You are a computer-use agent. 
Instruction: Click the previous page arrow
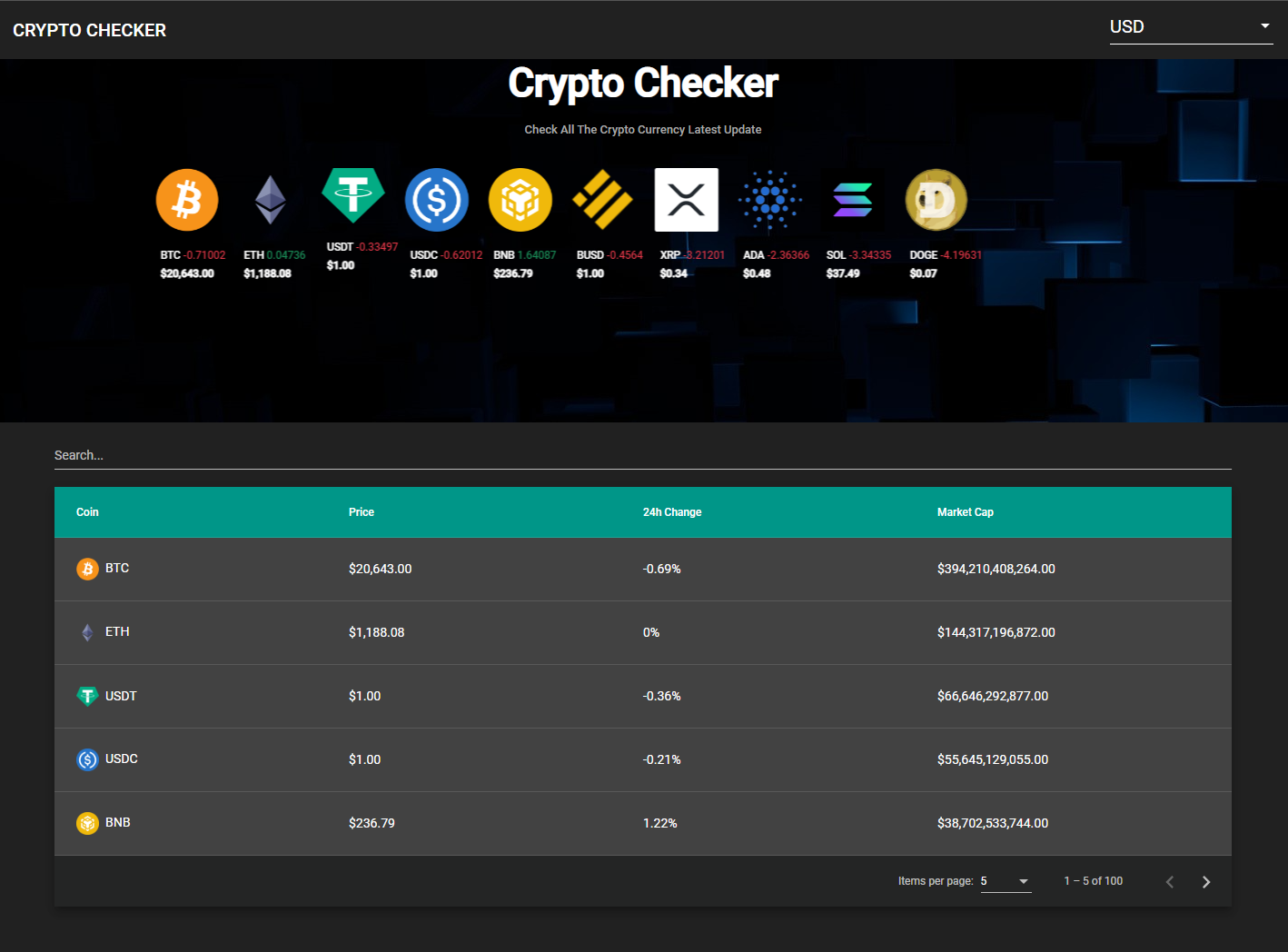click(1170, 880)
